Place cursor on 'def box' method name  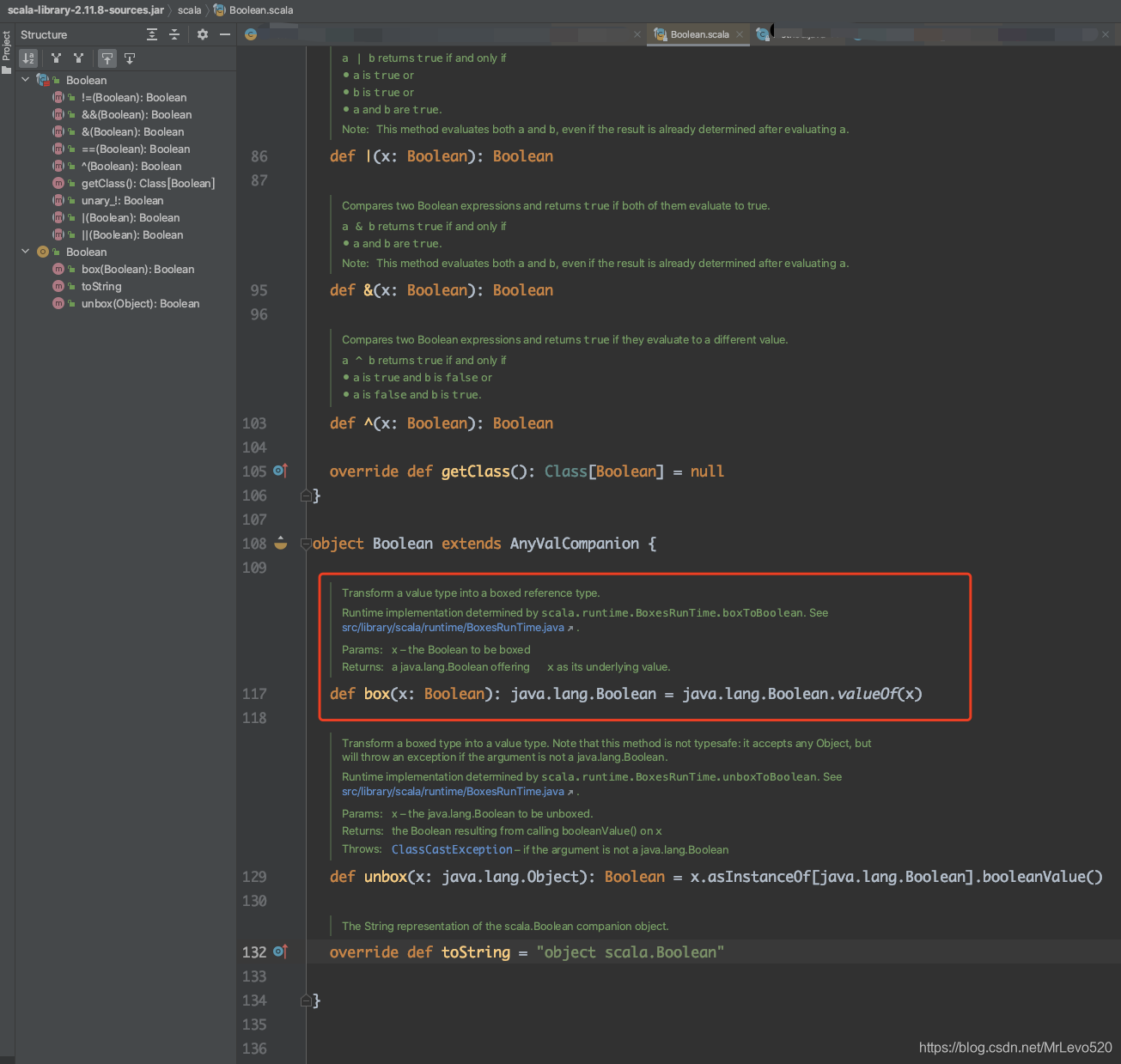(x=377, y=694)
